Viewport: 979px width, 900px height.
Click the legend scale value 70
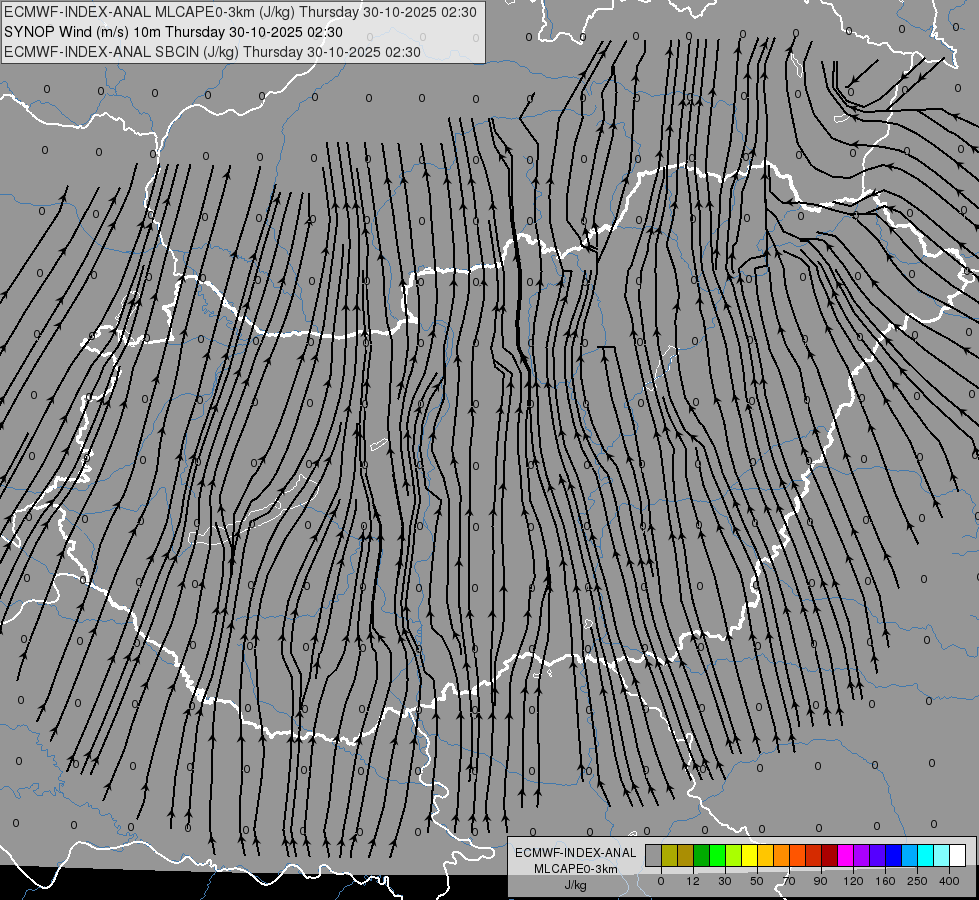tap(789, 881)
